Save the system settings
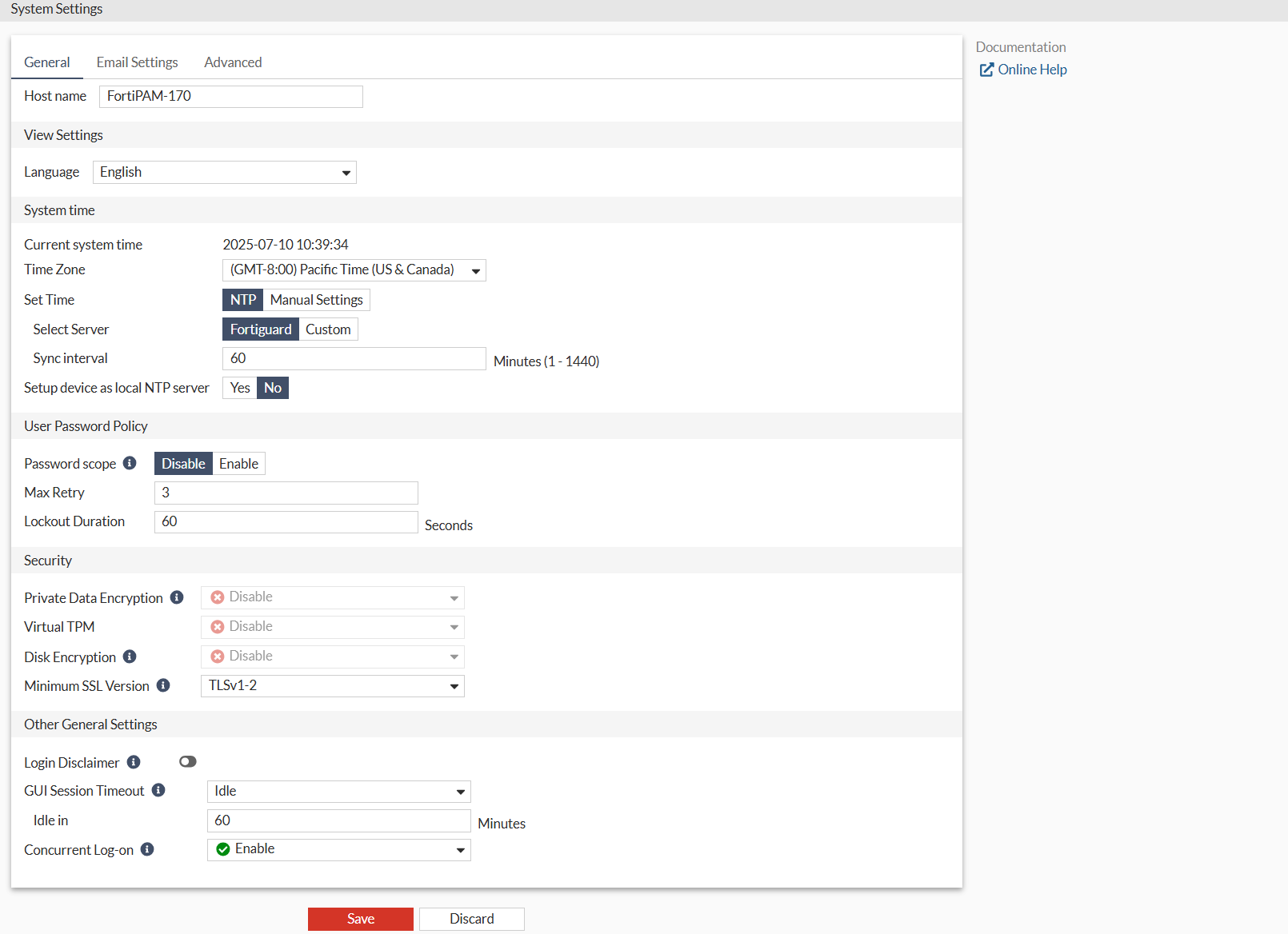 (x=360, y=919)
